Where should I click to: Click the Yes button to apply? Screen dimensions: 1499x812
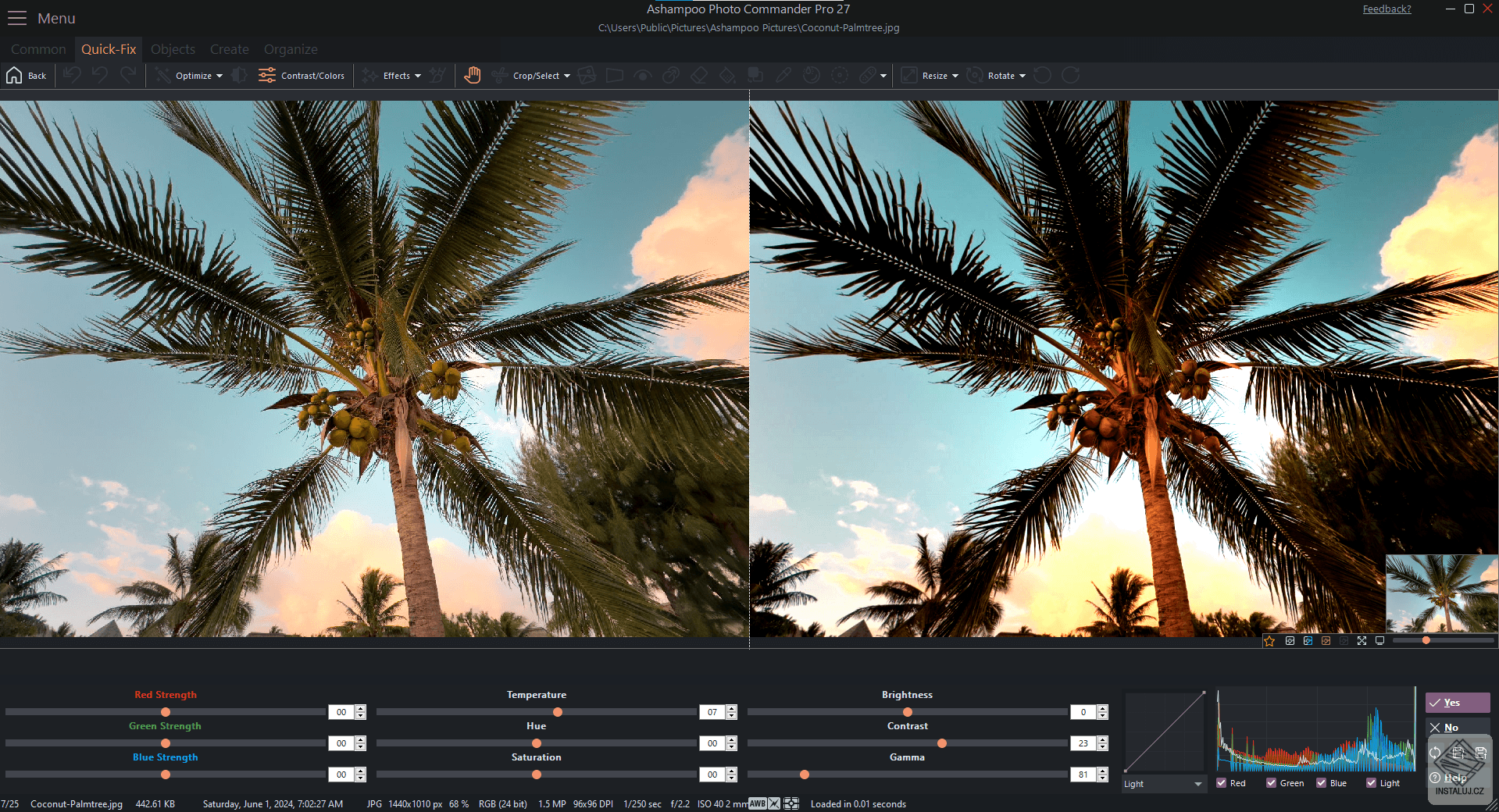[x=1458, y=703]
